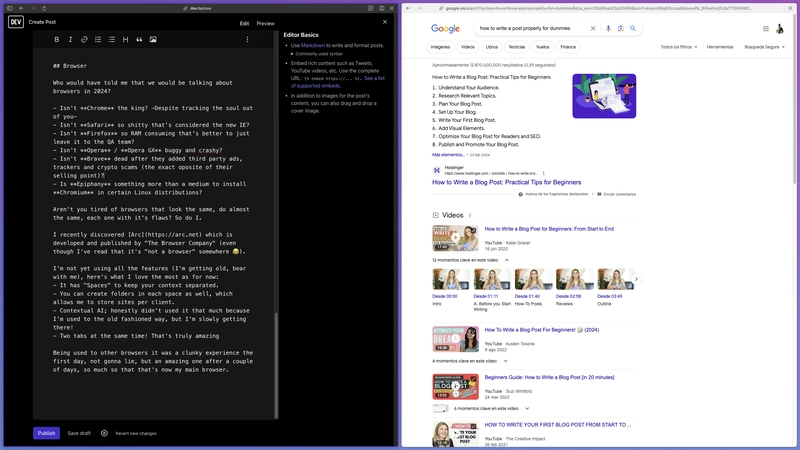Open post options next to Save draft
The height and width of the screenshot is (450, 800).
(x=104, y=433)
